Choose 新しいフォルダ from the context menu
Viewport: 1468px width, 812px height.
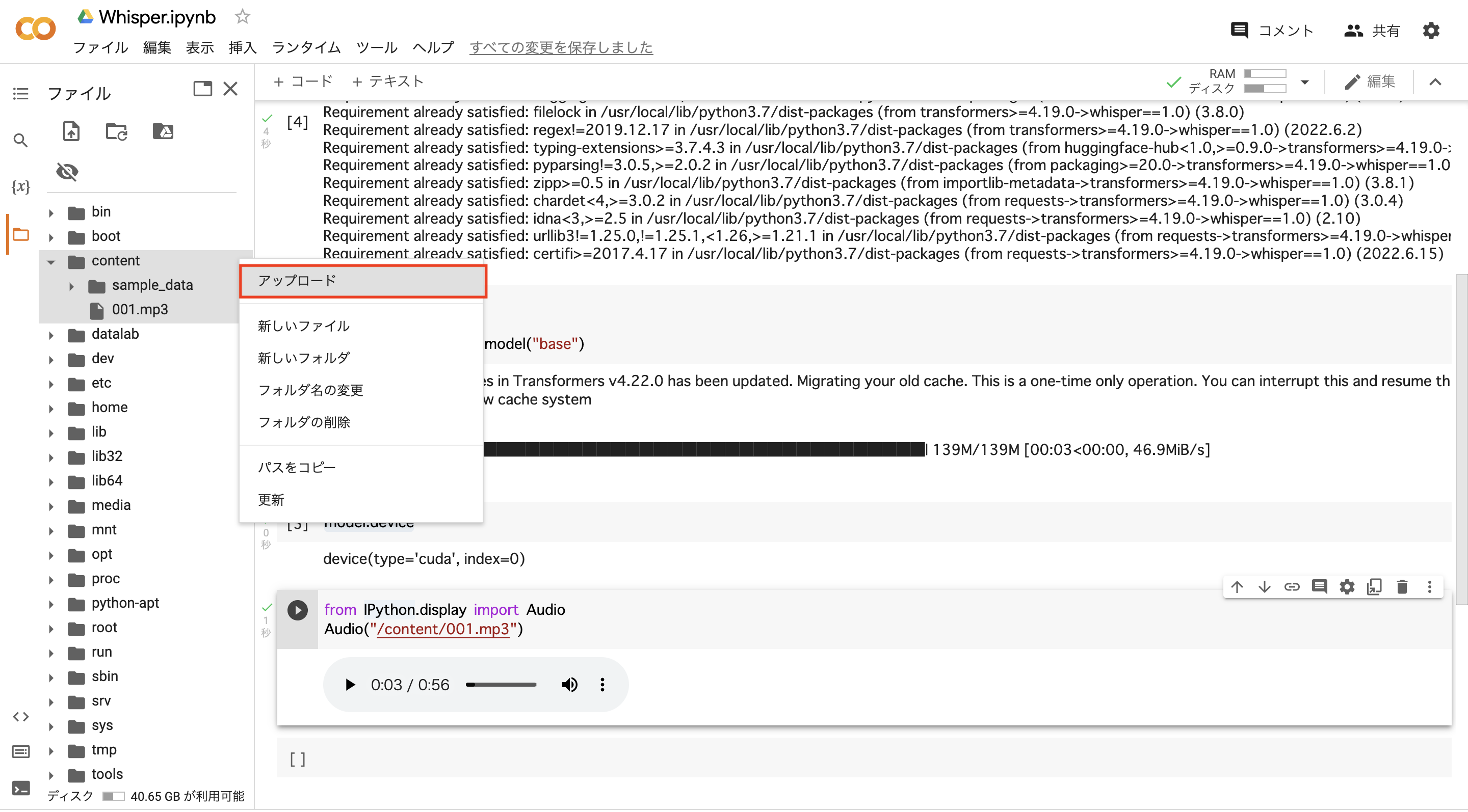tap(304, 358)
